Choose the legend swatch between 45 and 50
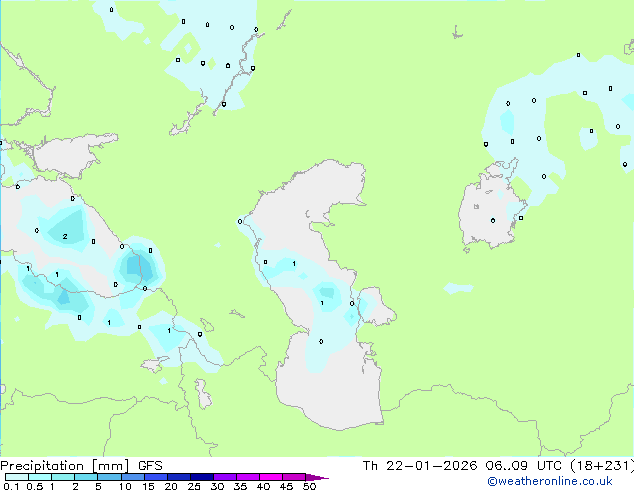 (294, 477)
